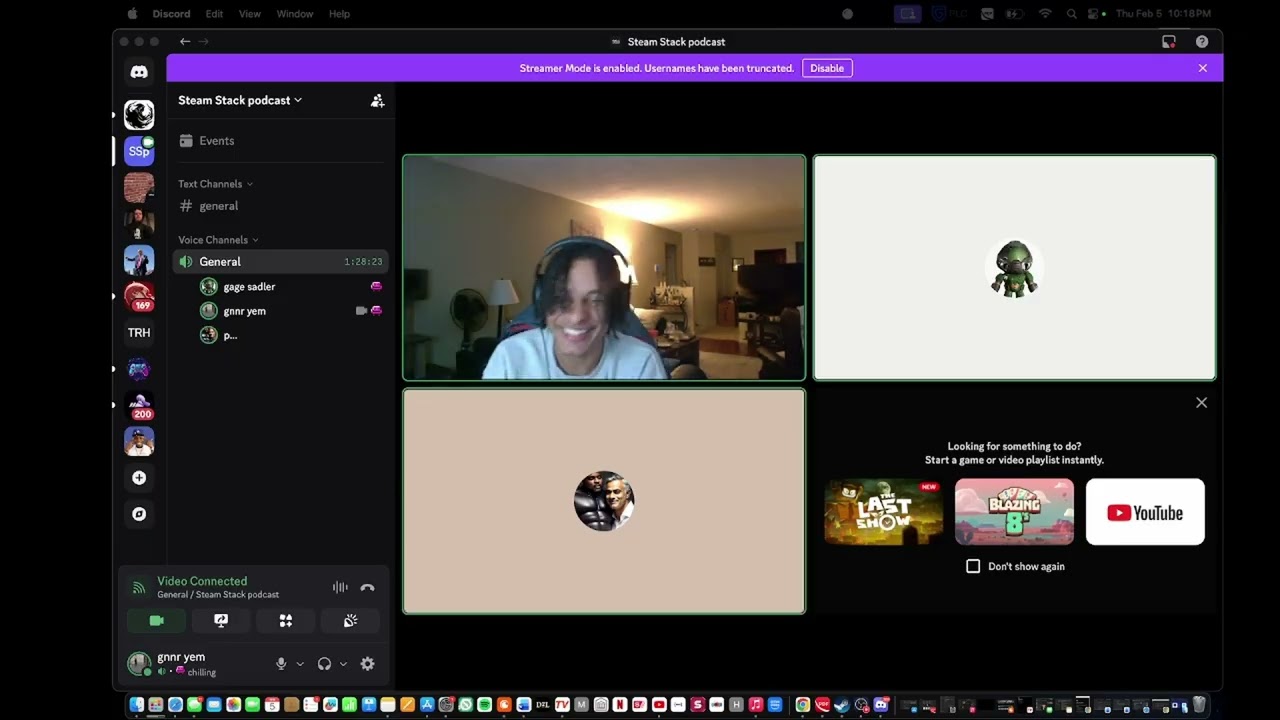The image size is (1280, 720).
Task: Click the invite people icon
Action: pos(377,100)
